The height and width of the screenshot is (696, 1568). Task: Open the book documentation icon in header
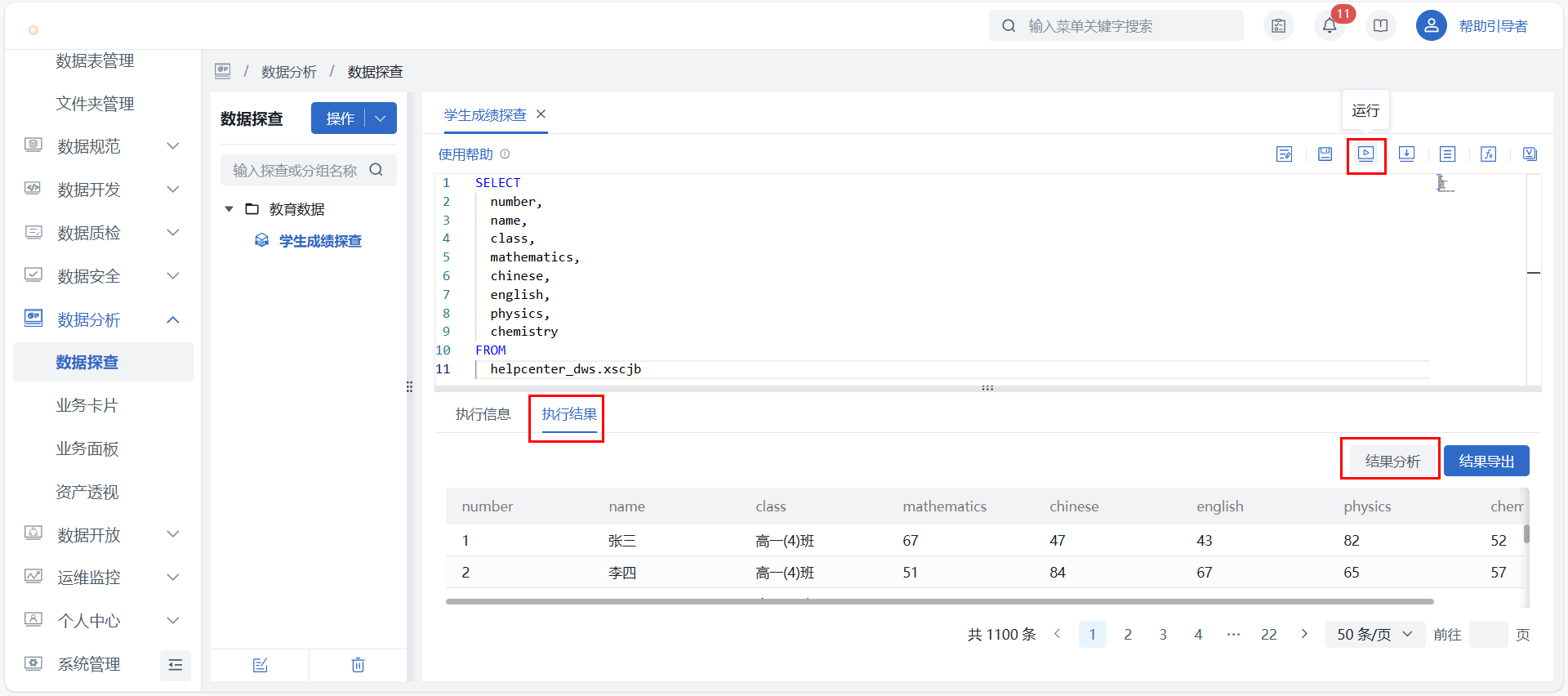coord(1380,26)
